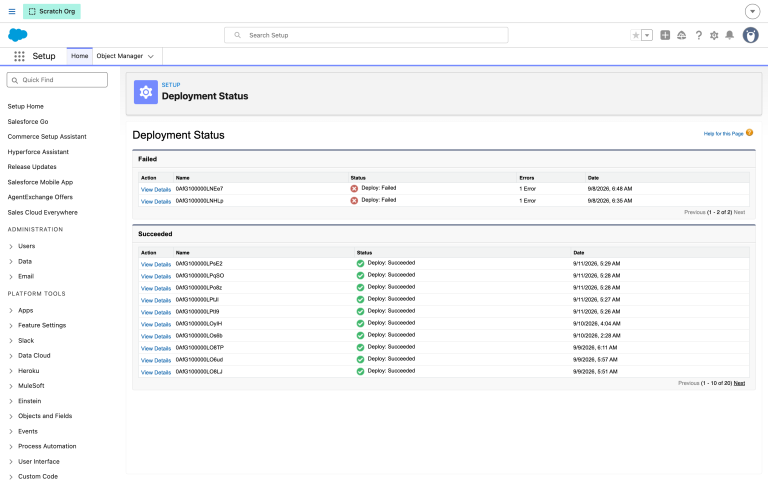The height and width of the screenshot is (480, 768).
Task: View Details for failed deployment 0AfG100000LNHLp
Action: (156, 201)
